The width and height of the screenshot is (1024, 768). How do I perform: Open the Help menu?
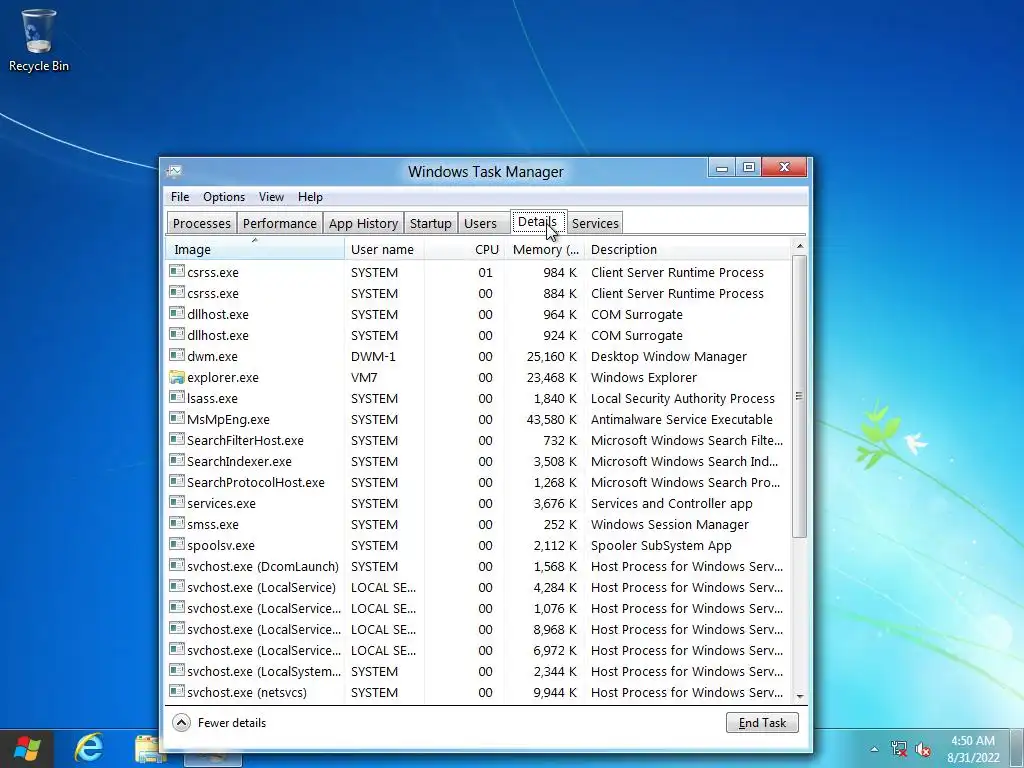pyautogui.click(x=310, y=197)
